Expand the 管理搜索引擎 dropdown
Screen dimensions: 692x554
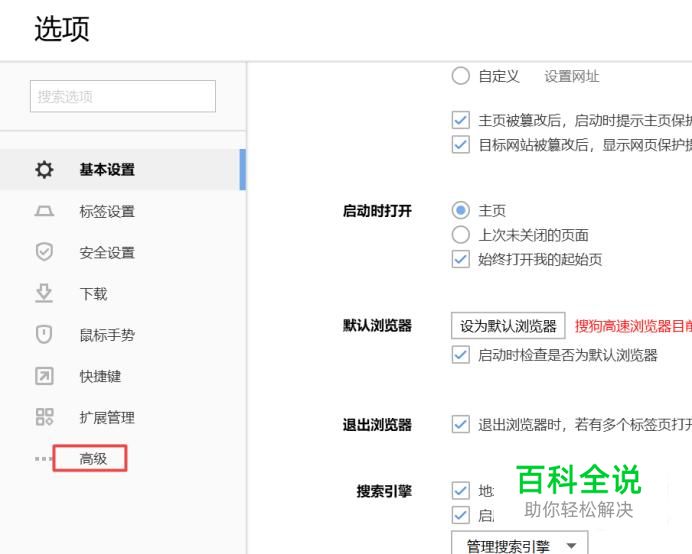click(519, 543)
